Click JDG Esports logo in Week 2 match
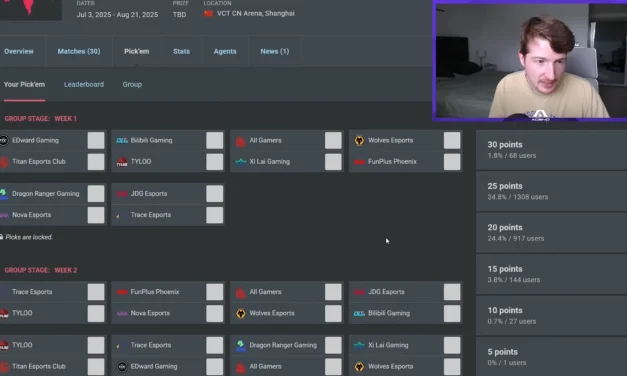The image size is (627, 376). pyautogui.click(x=359, y=292)
